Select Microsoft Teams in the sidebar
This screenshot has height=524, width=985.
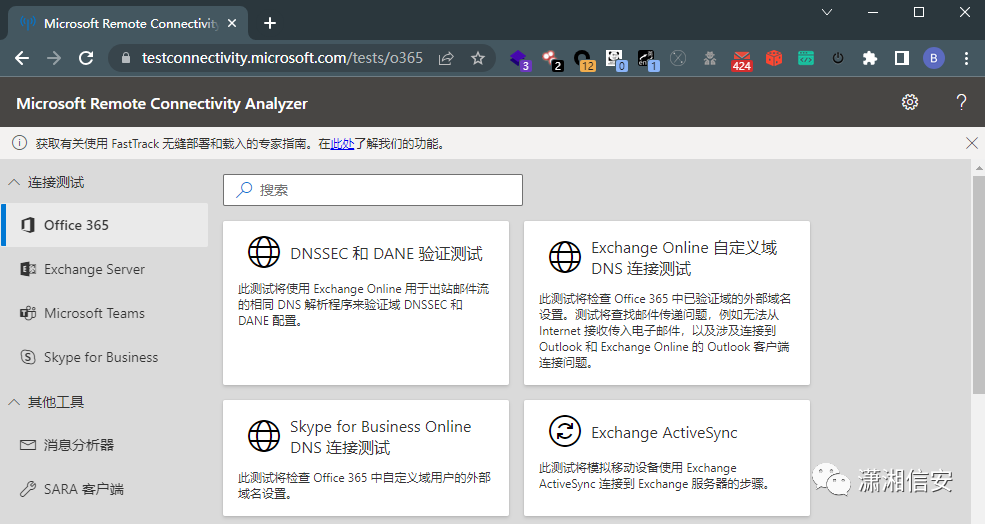coord(104,313)
